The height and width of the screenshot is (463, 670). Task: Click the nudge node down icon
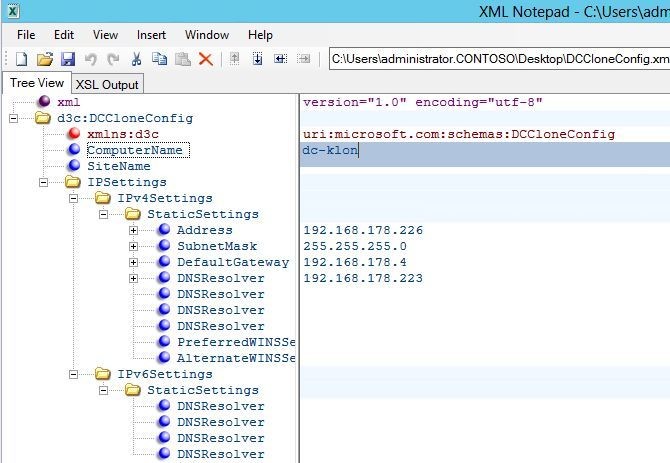click(258, 59)
